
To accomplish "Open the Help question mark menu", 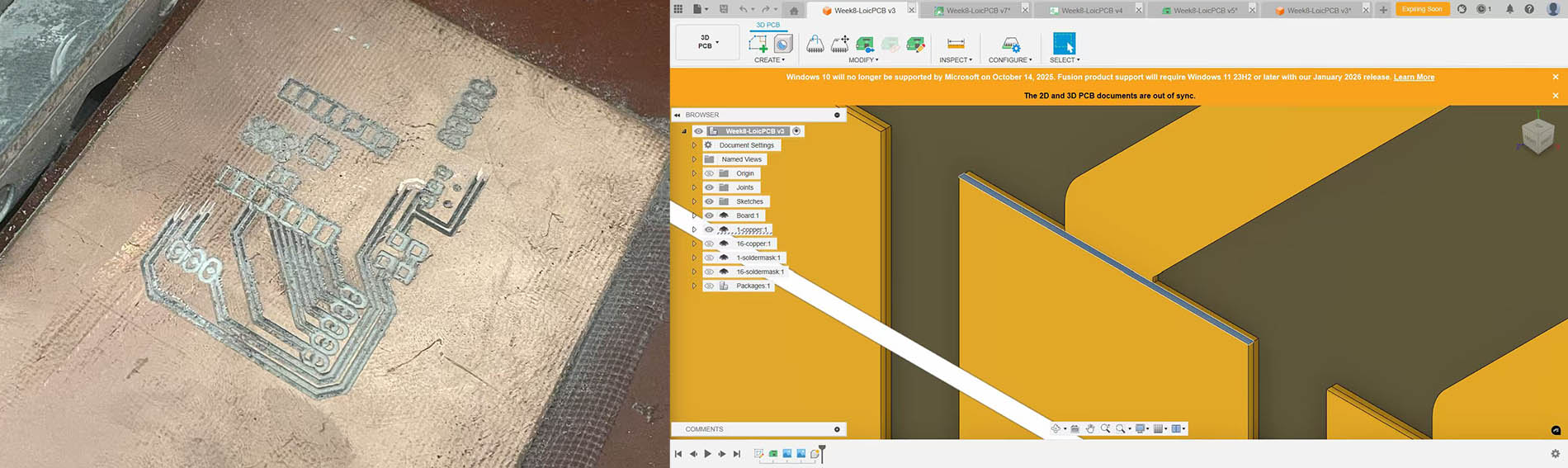I will point(1529,9).
